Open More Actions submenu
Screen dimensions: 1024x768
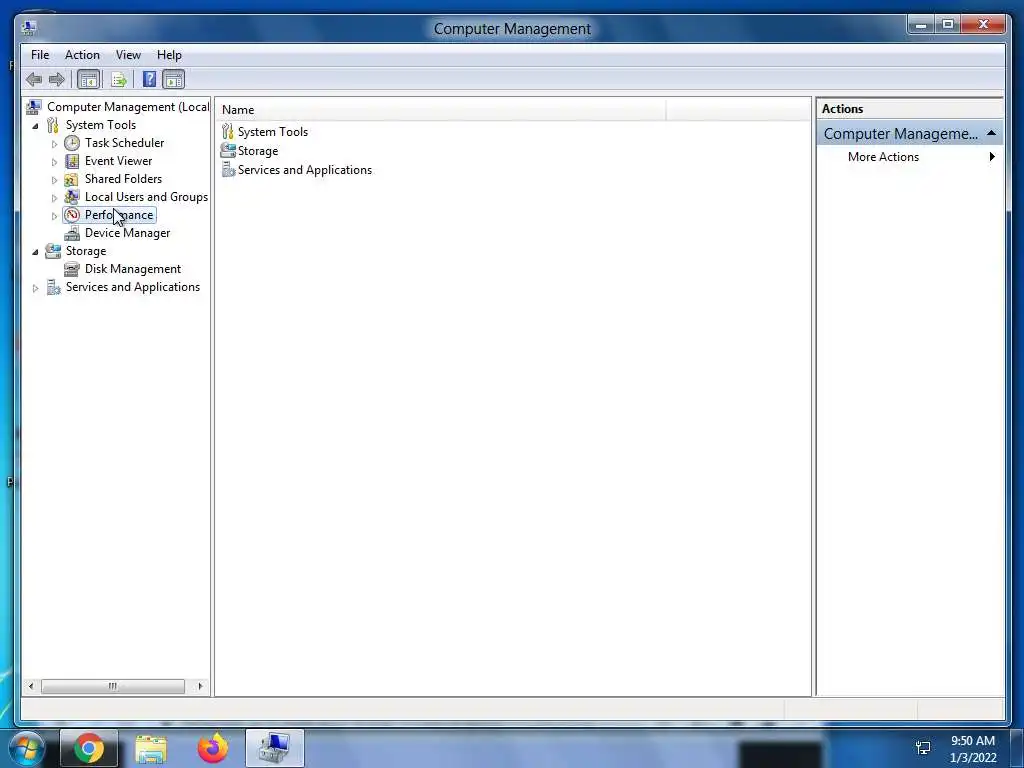pos(910,157)
